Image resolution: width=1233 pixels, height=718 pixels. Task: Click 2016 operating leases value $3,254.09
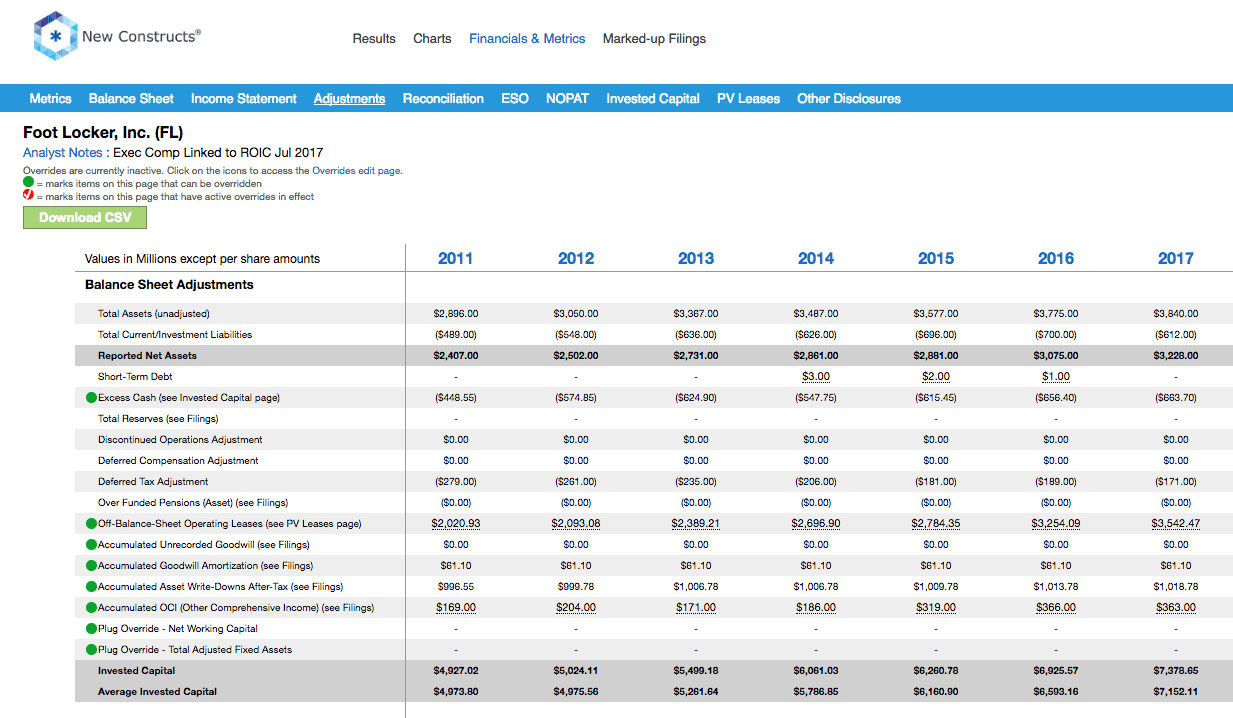click(1056, 524)
